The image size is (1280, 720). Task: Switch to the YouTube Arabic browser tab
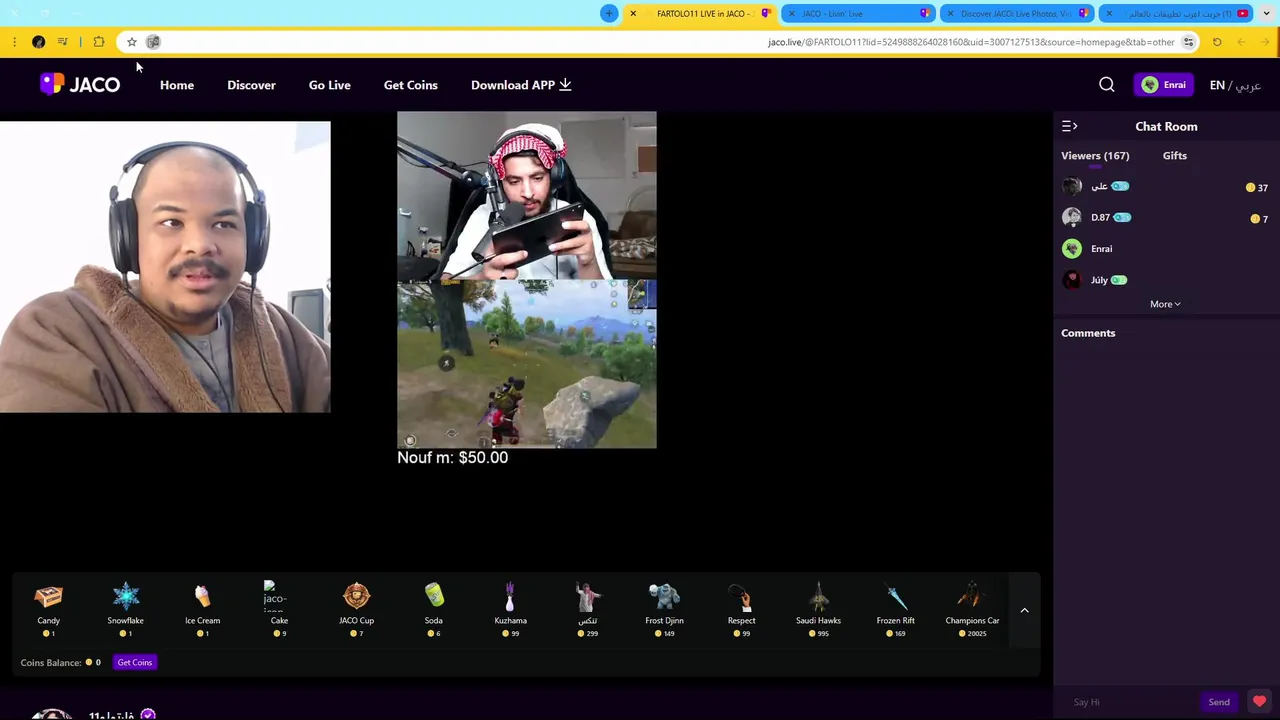tap(1175, 13)
